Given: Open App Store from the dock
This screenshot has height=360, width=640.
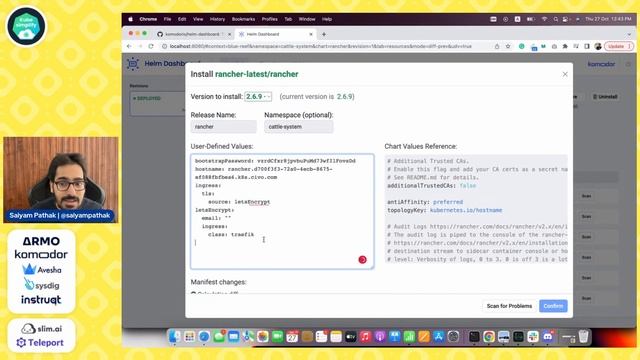Looking at the screenshot, I should point(439,337).
